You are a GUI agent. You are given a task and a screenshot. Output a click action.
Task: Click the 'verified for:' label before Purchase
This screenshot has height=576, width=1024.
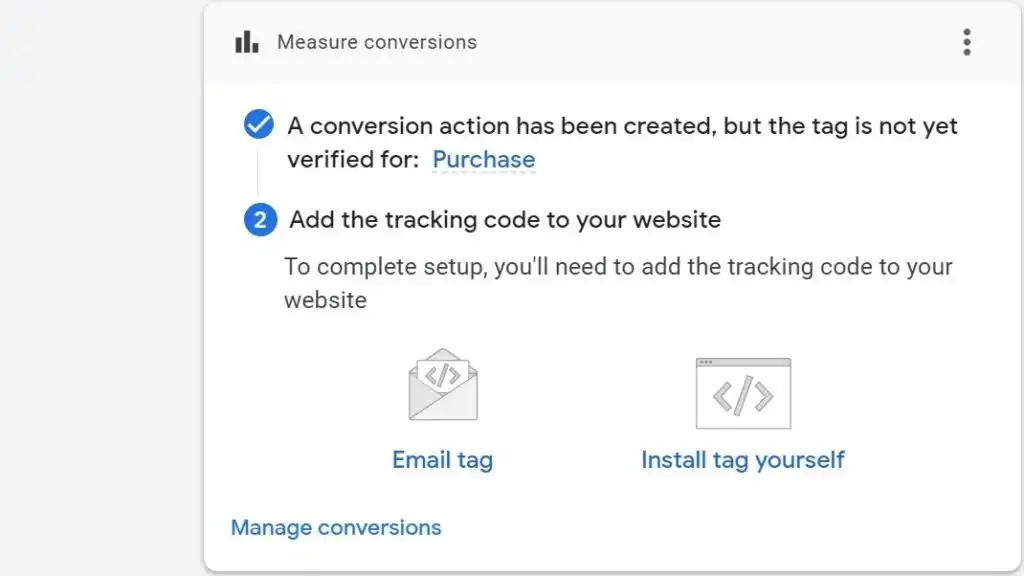coord(352,160)
